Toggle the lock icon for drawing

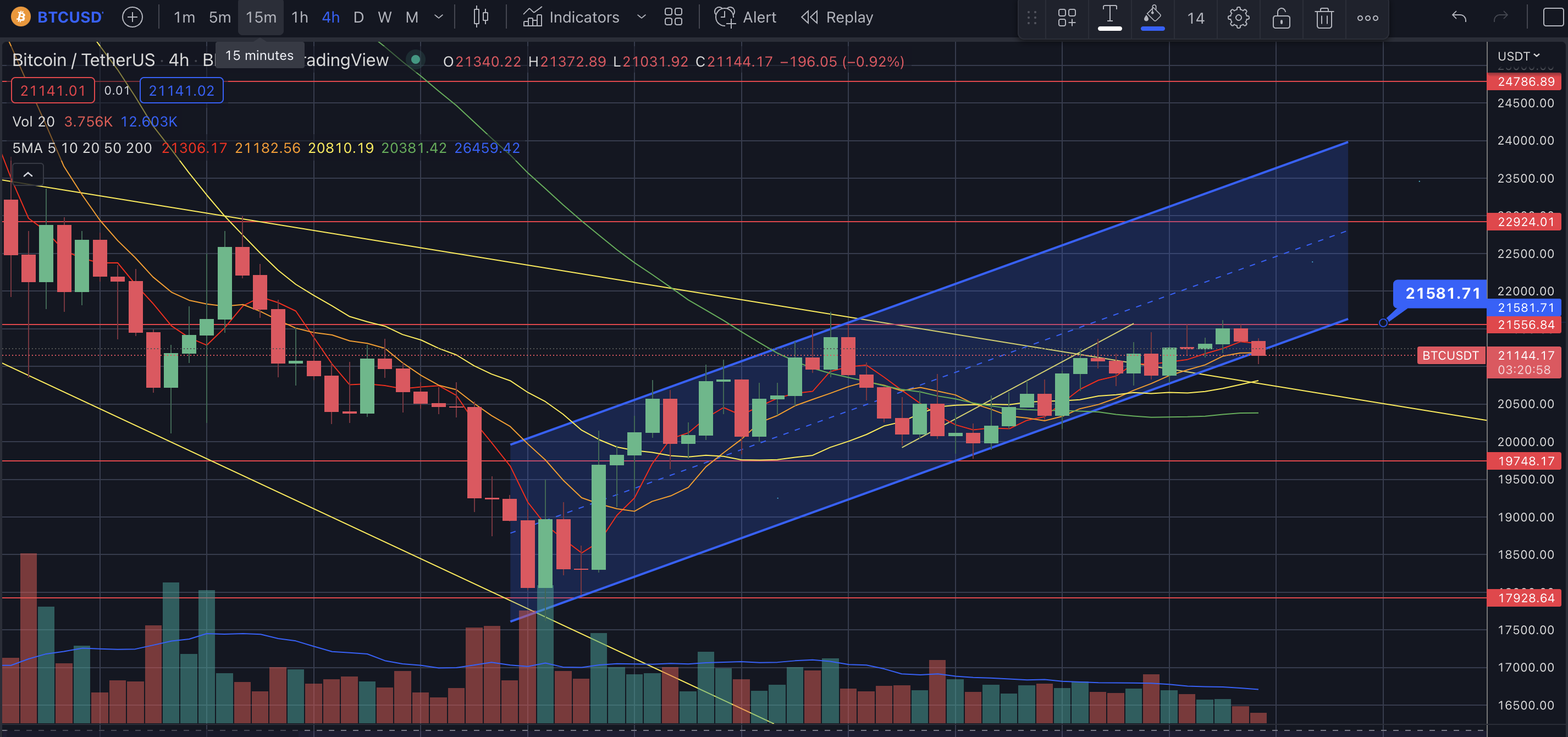click(1282, 18)
